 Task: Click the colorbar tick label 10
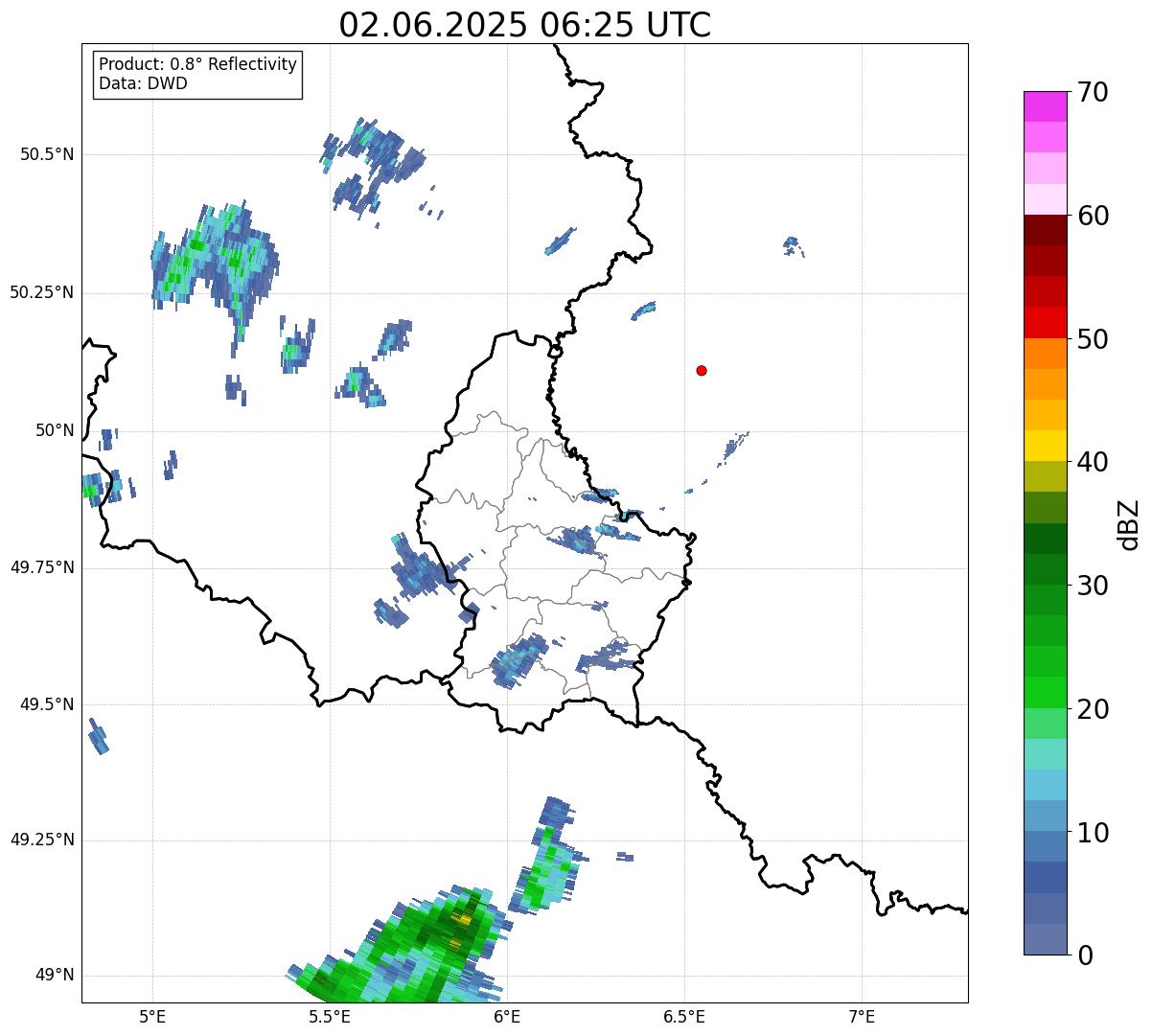point(1093,832)
